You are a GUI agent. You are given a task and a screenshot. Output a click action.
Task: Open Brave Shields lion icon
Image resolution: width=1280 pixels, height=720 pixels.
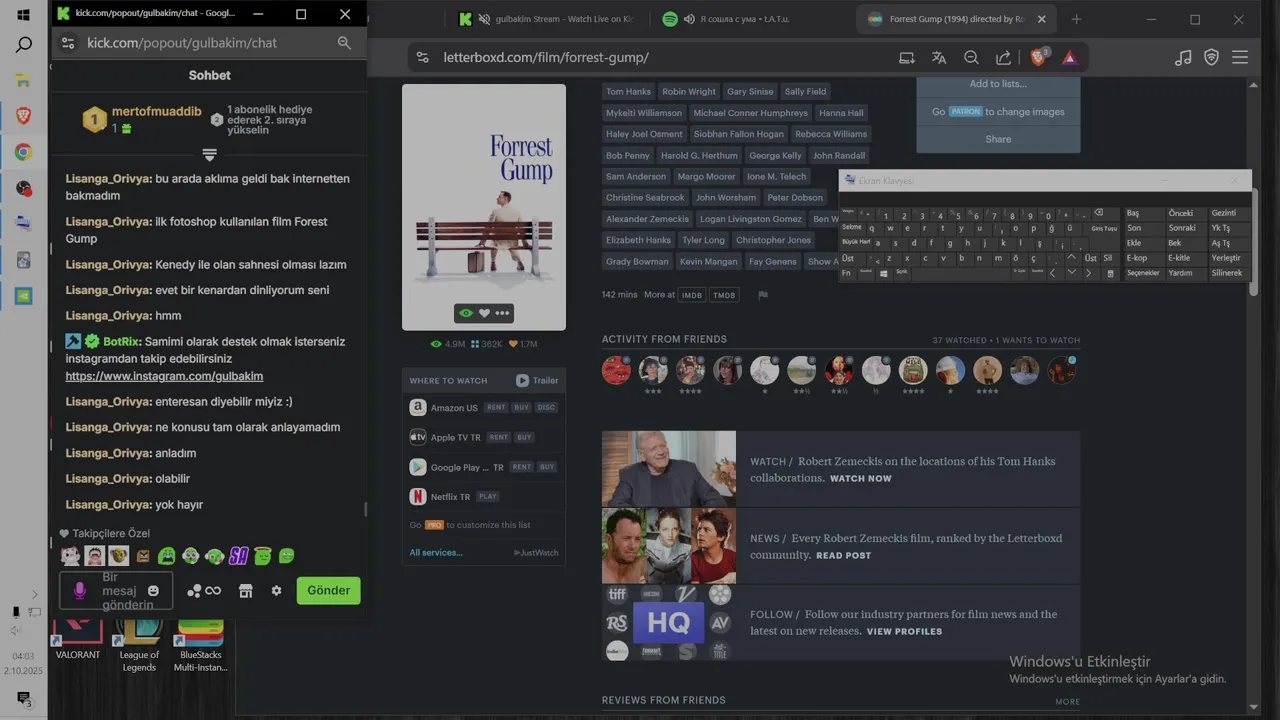point(1038,57)
